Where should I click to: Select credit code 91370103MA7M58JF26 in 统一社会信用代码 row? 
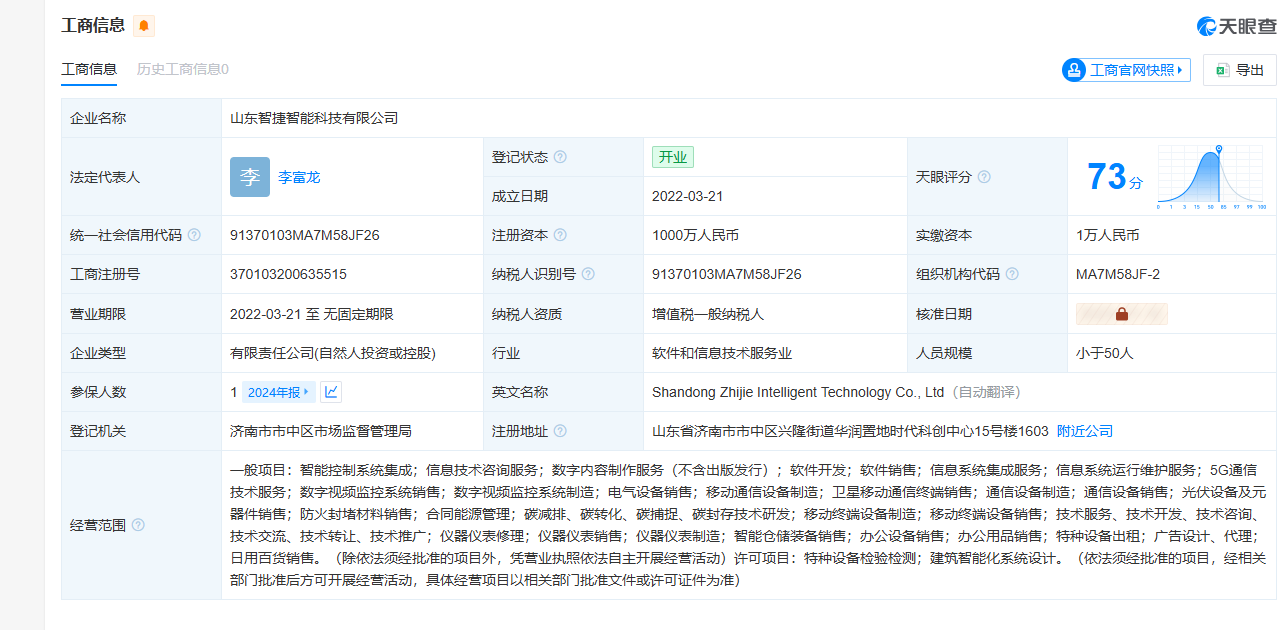pos(305,235)
